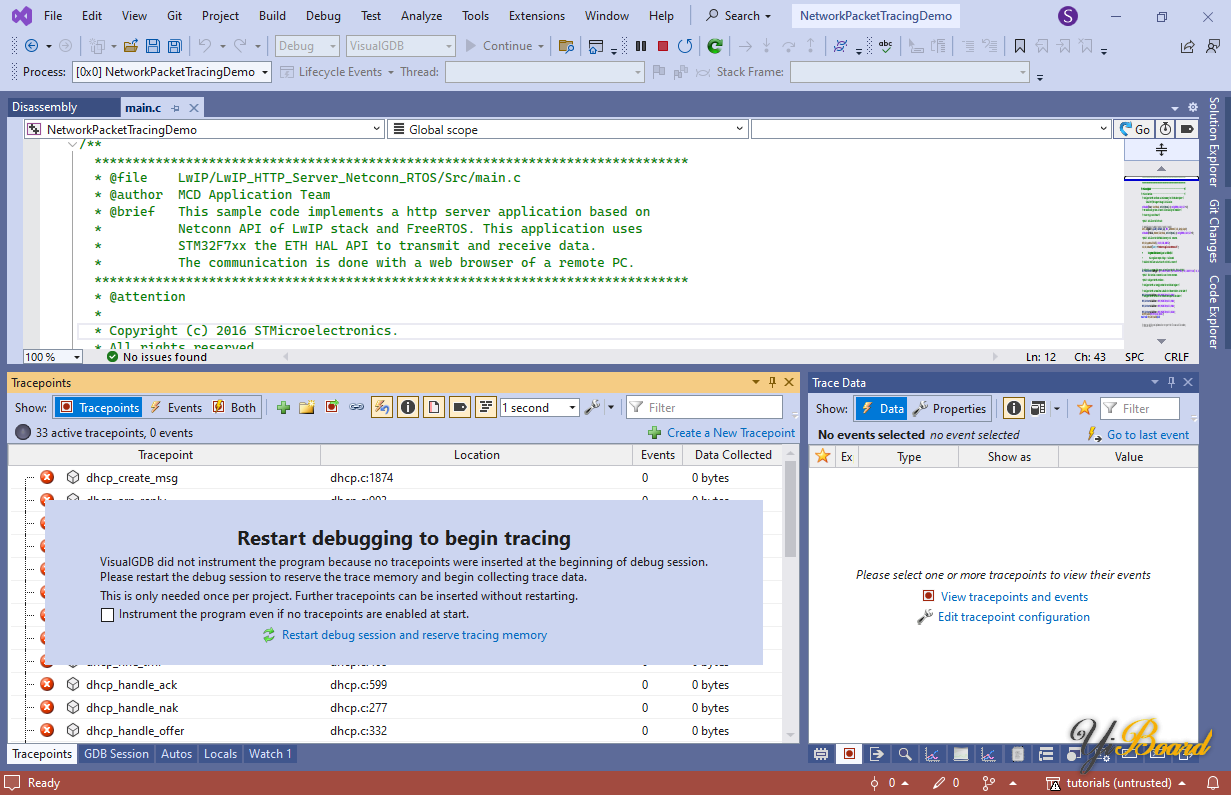Open the '1 second' interval dropdown
Image resolution: width=1231 pixels, height=795 pixels.
pos(572,408)
